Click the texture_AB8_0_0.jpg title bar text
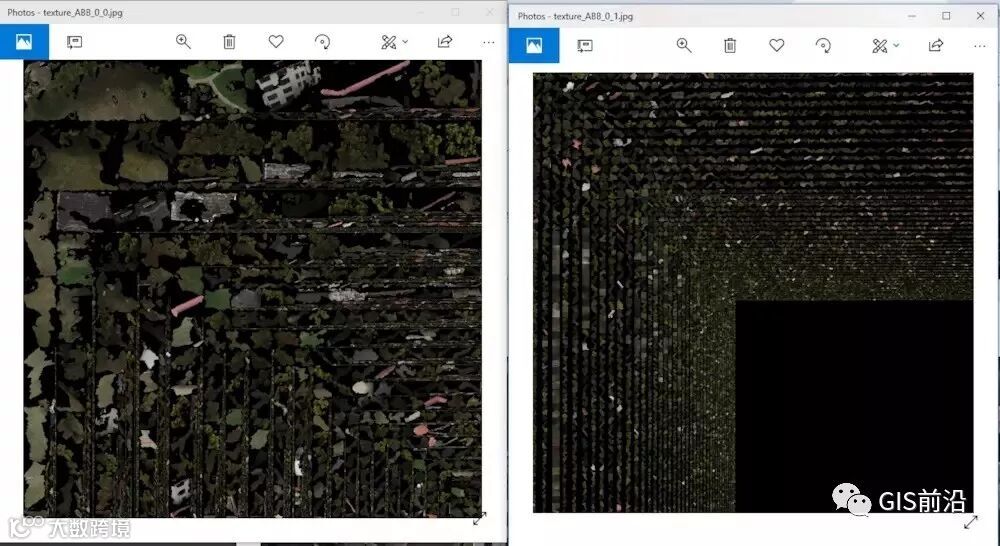 (x=65, y=12)
